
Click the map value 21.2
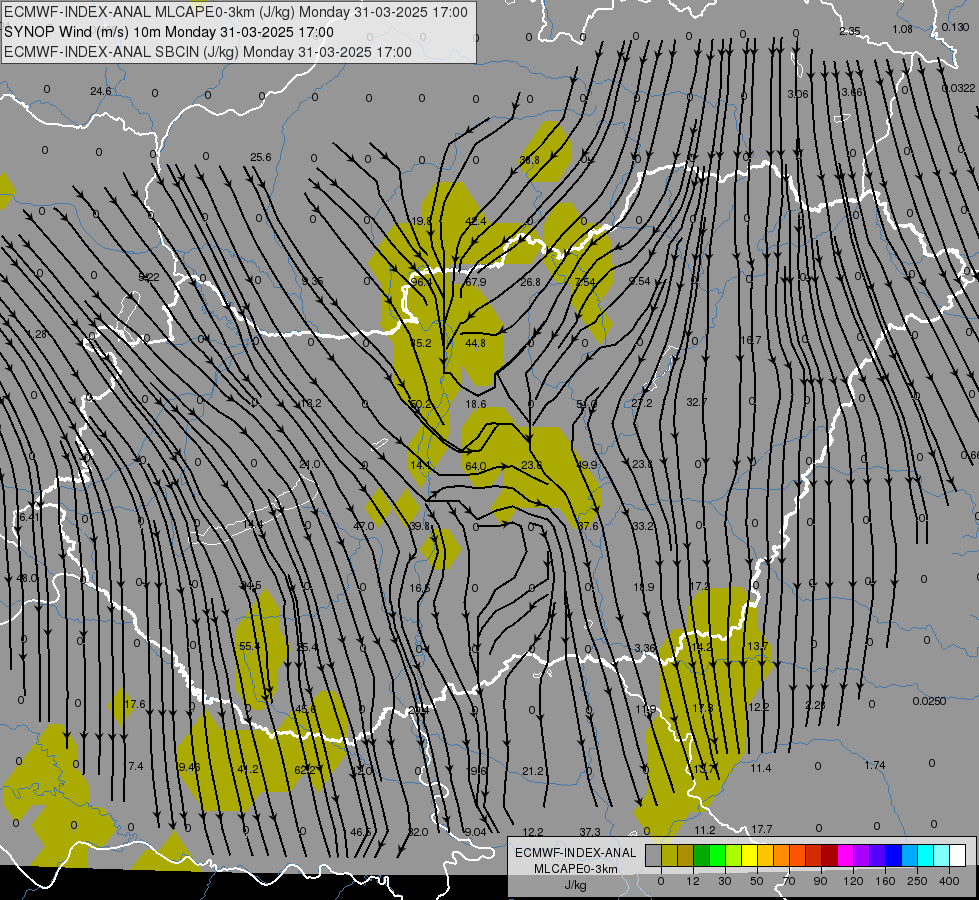click(533, 772)
